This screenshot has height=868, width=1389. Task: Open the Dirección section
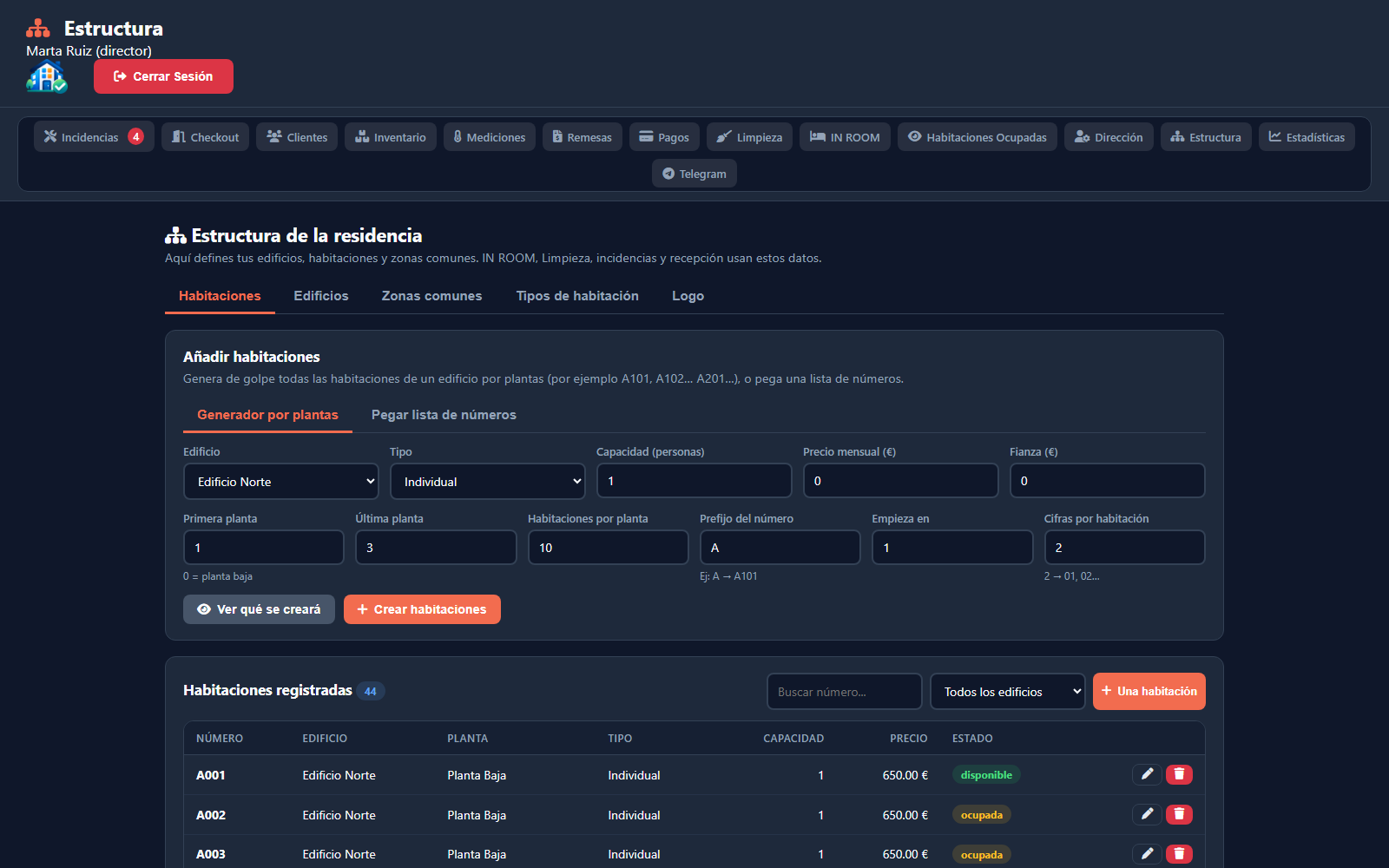[x=1109, y=137]
